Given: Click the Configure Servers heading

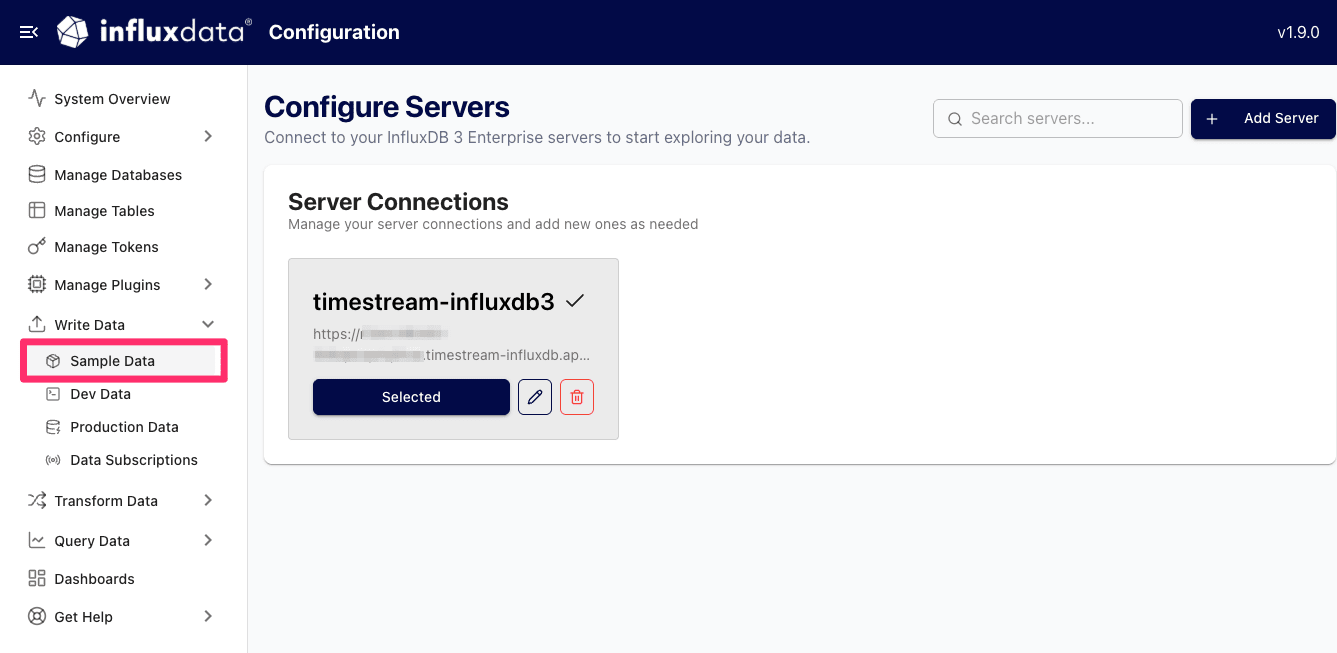Looking at the screenshot, I should tap(387, 107).
